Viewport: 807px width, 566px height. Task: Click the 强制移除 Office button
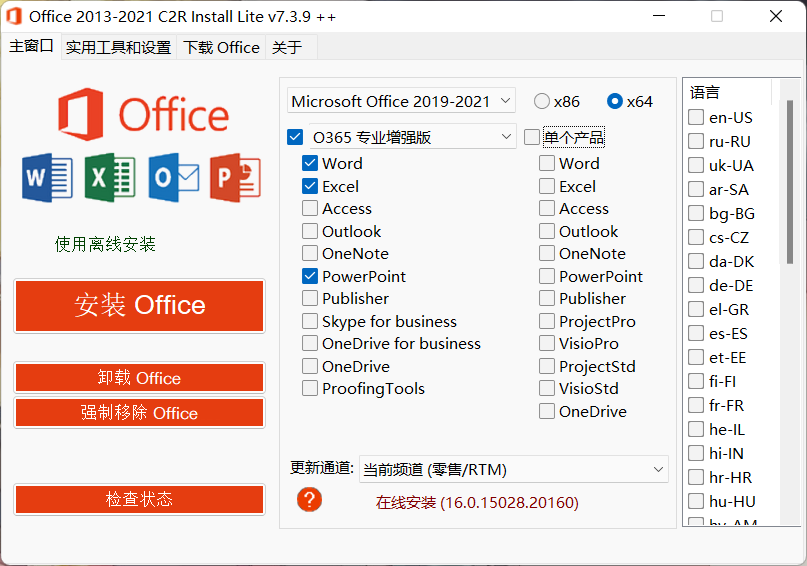pos(139,412)
